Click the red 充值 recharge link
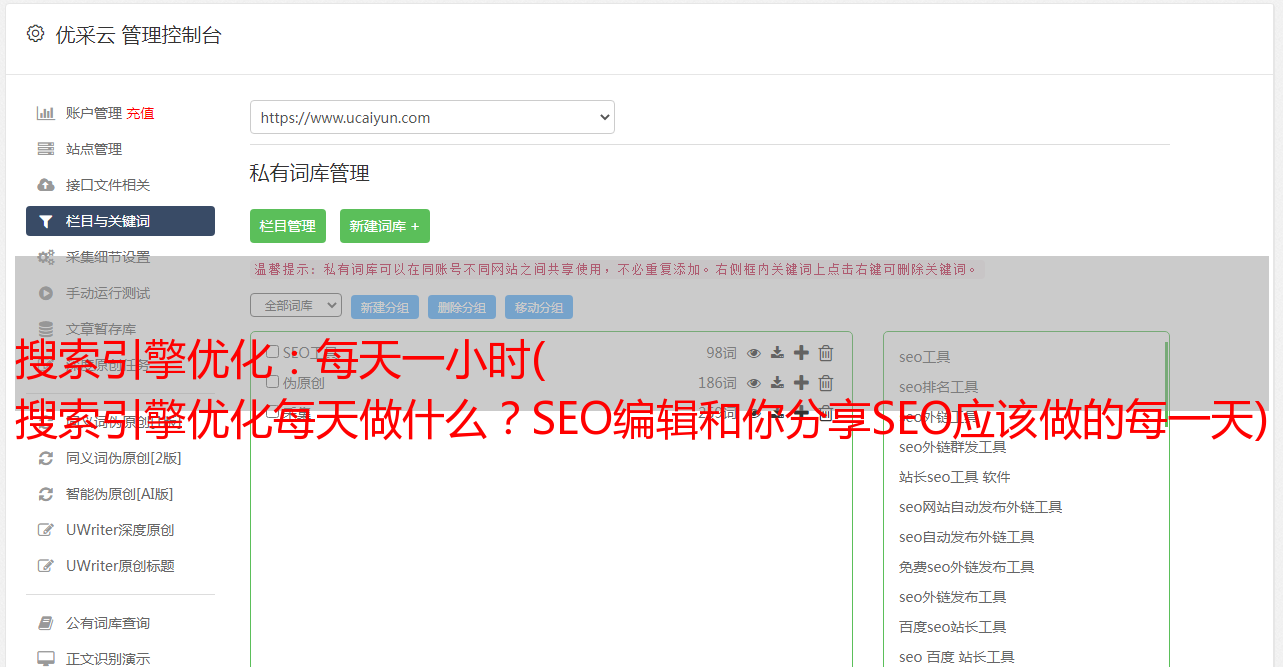The height and width of the screenshot is (667, 1283). coord(141,113)
